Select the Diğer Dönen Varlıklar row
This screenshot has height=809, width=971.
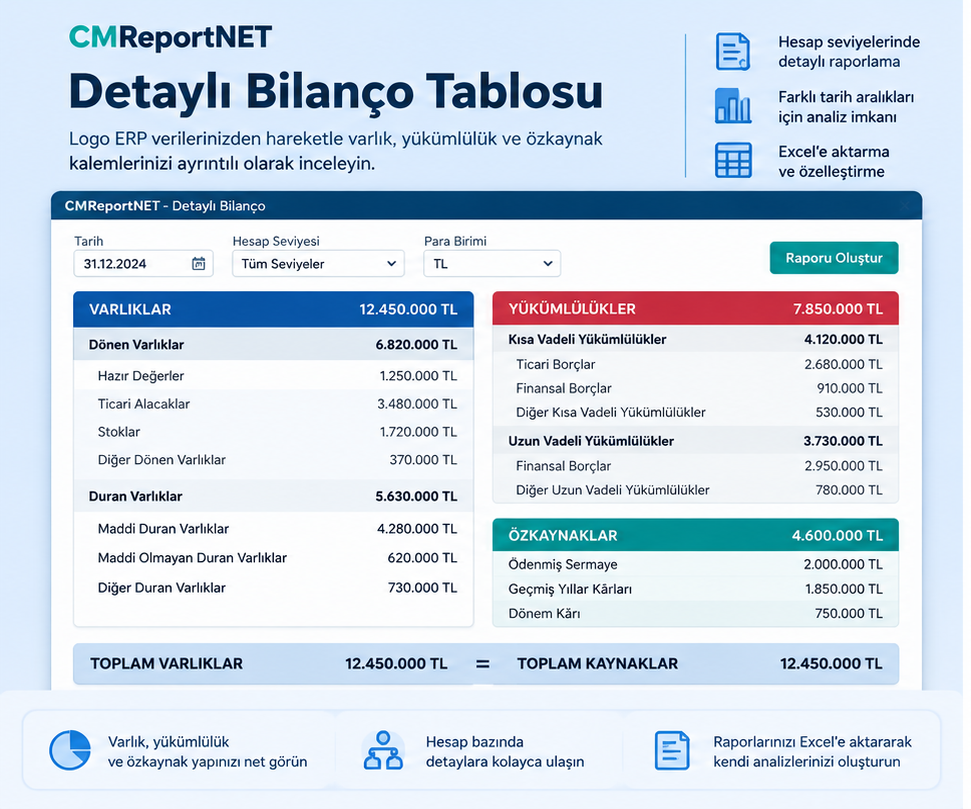tap(273, 460)
